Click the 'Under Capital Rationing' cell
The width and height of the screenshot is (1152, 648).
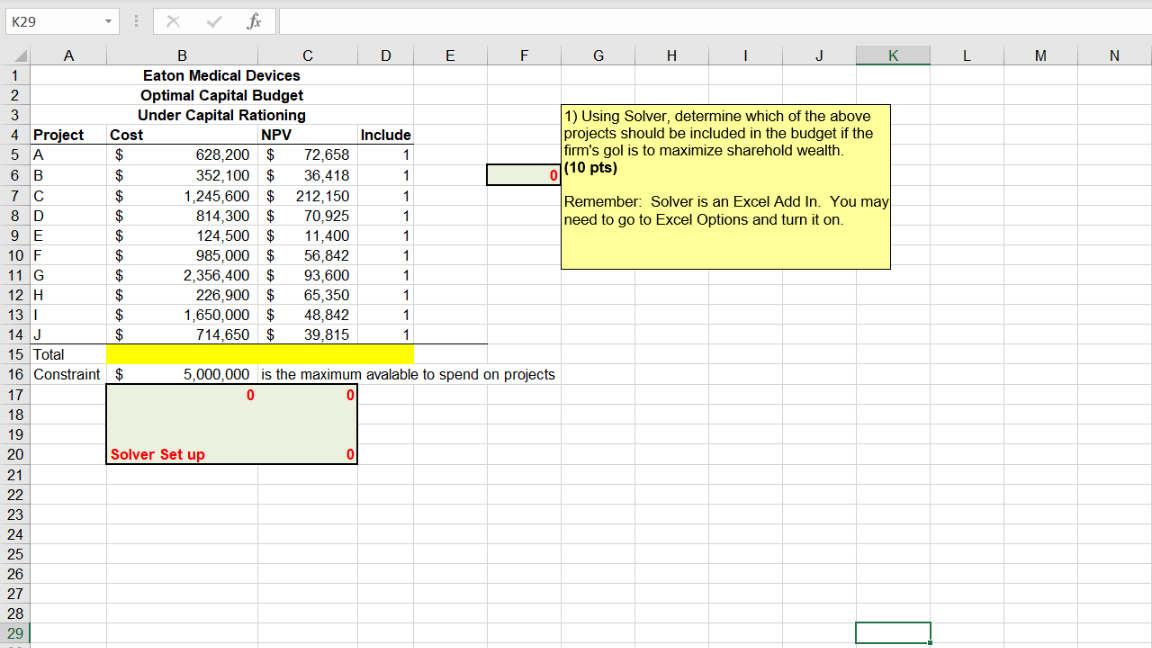(221, 115)
